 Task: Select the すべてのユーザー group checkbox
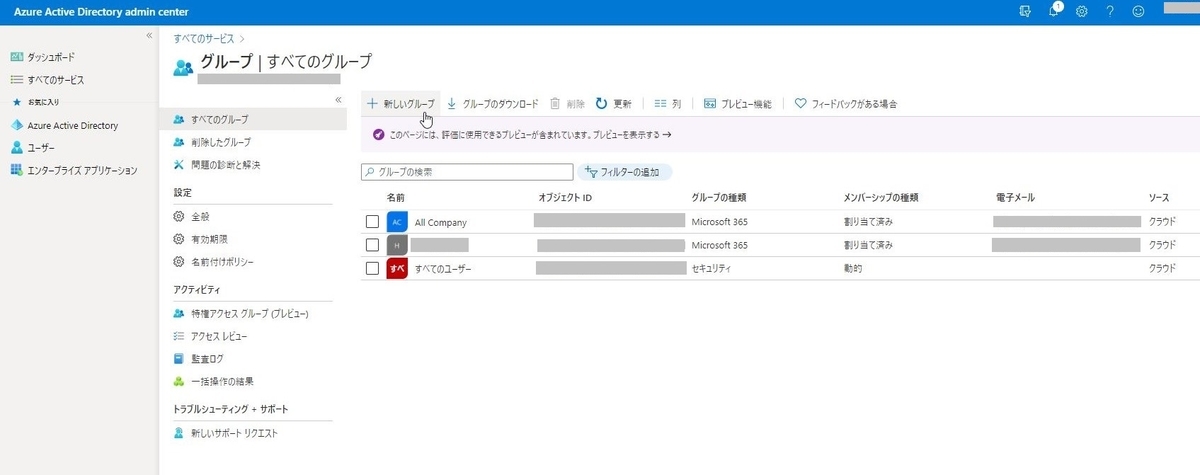[x=372, y=268]
